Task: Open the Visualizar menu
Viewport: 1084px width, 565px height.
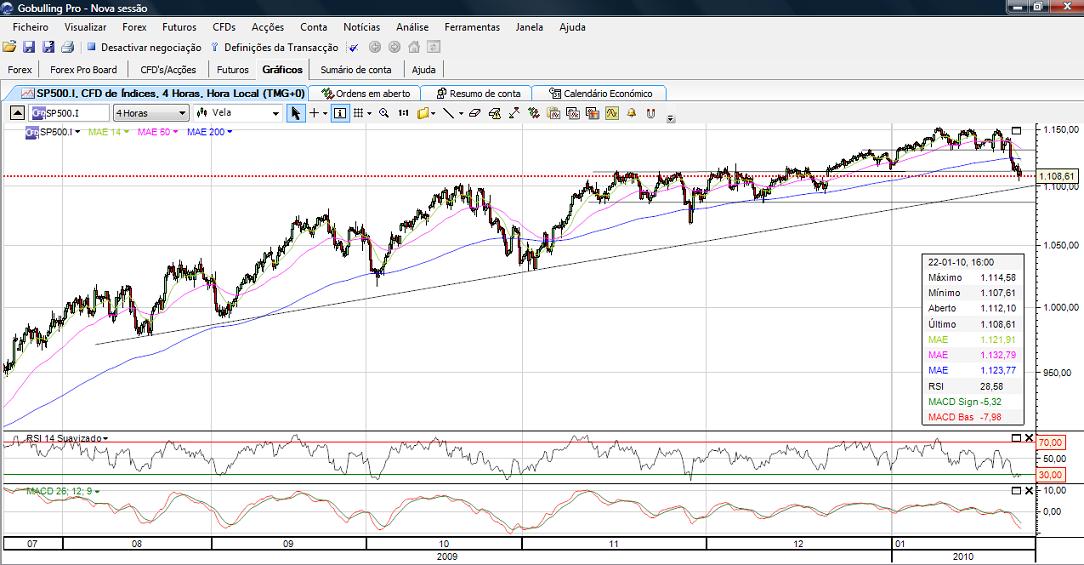Action: 85,27
